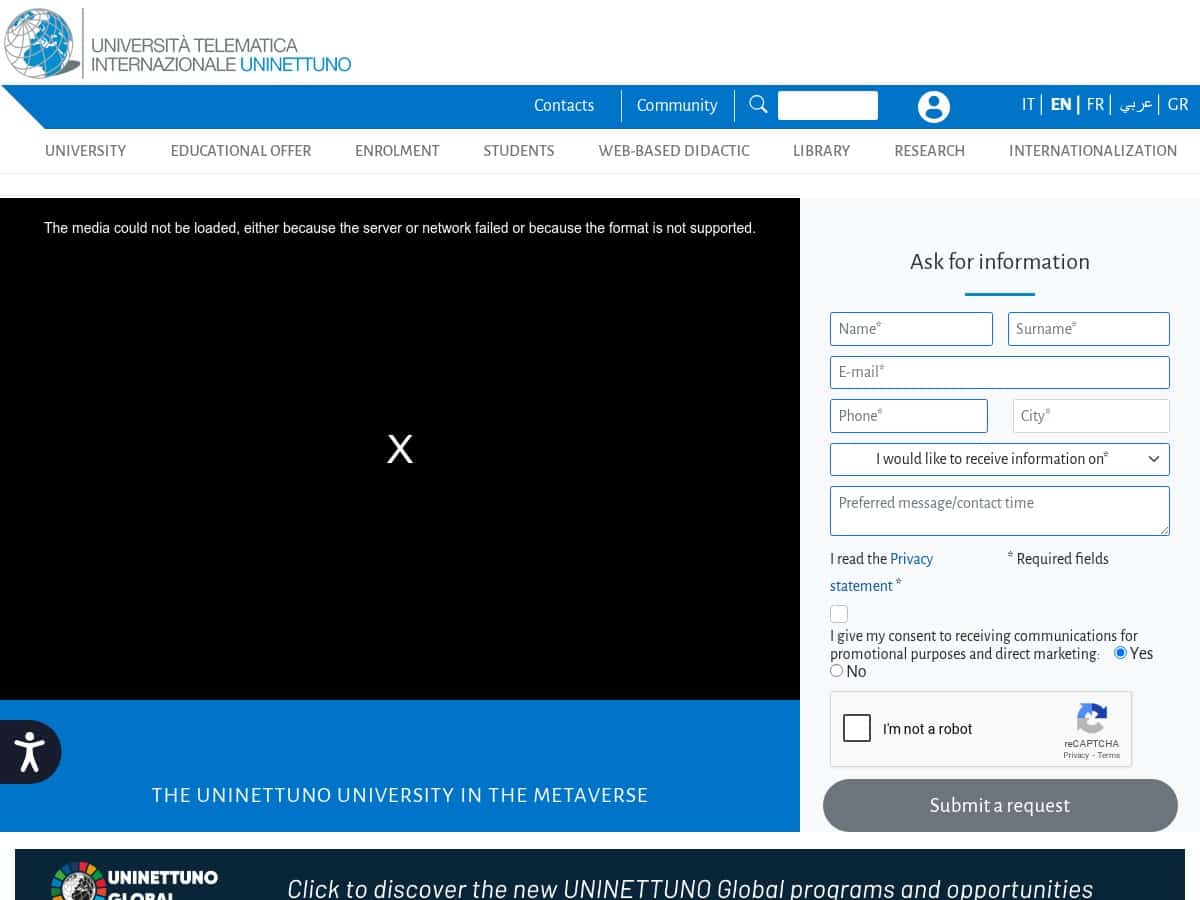The image size is (1200, 900).
Task: Open the INTERNATIONALIZATION menu
Action: tap(1093, 151)
